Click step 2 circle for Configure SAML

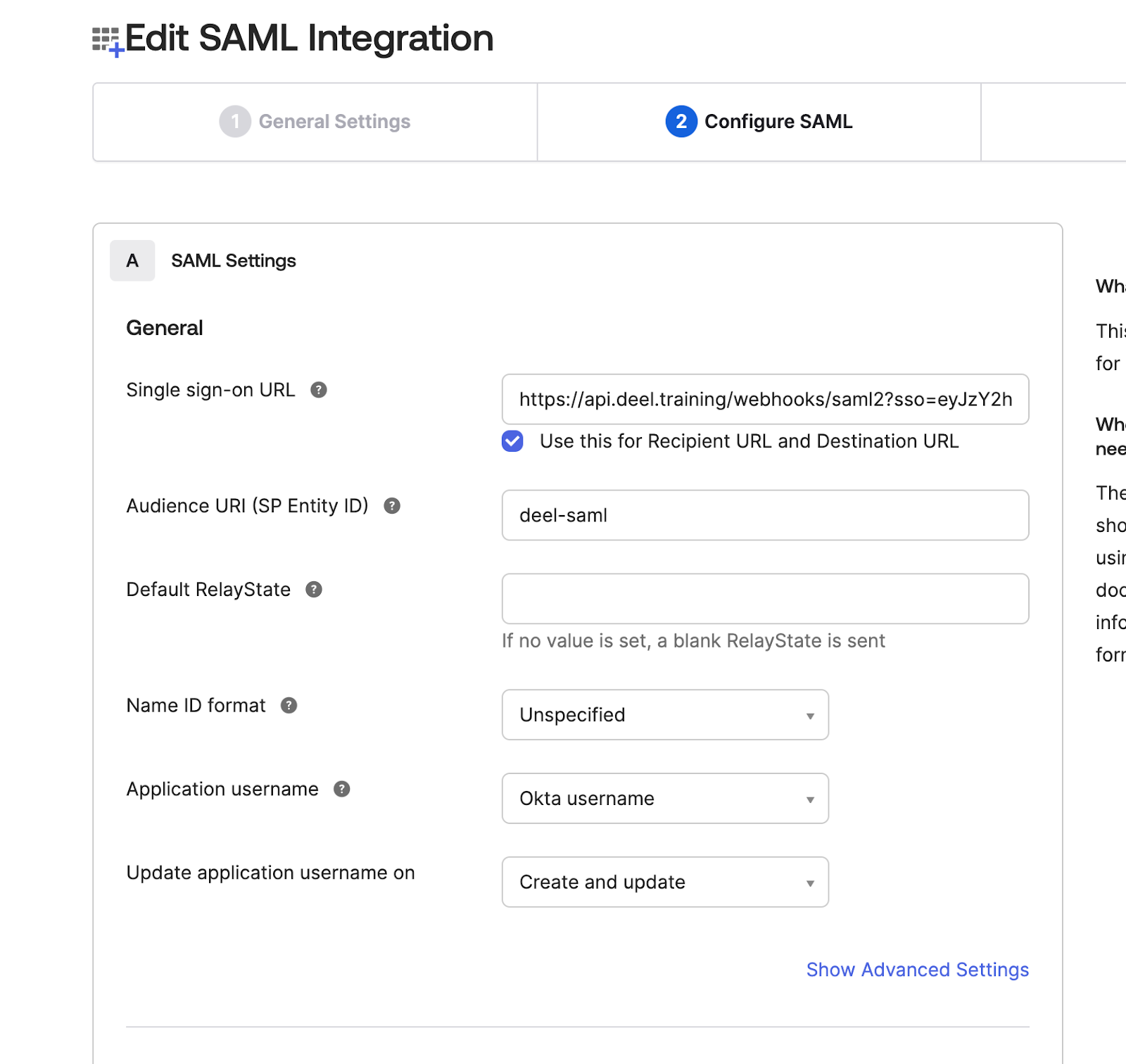point(681,122)
